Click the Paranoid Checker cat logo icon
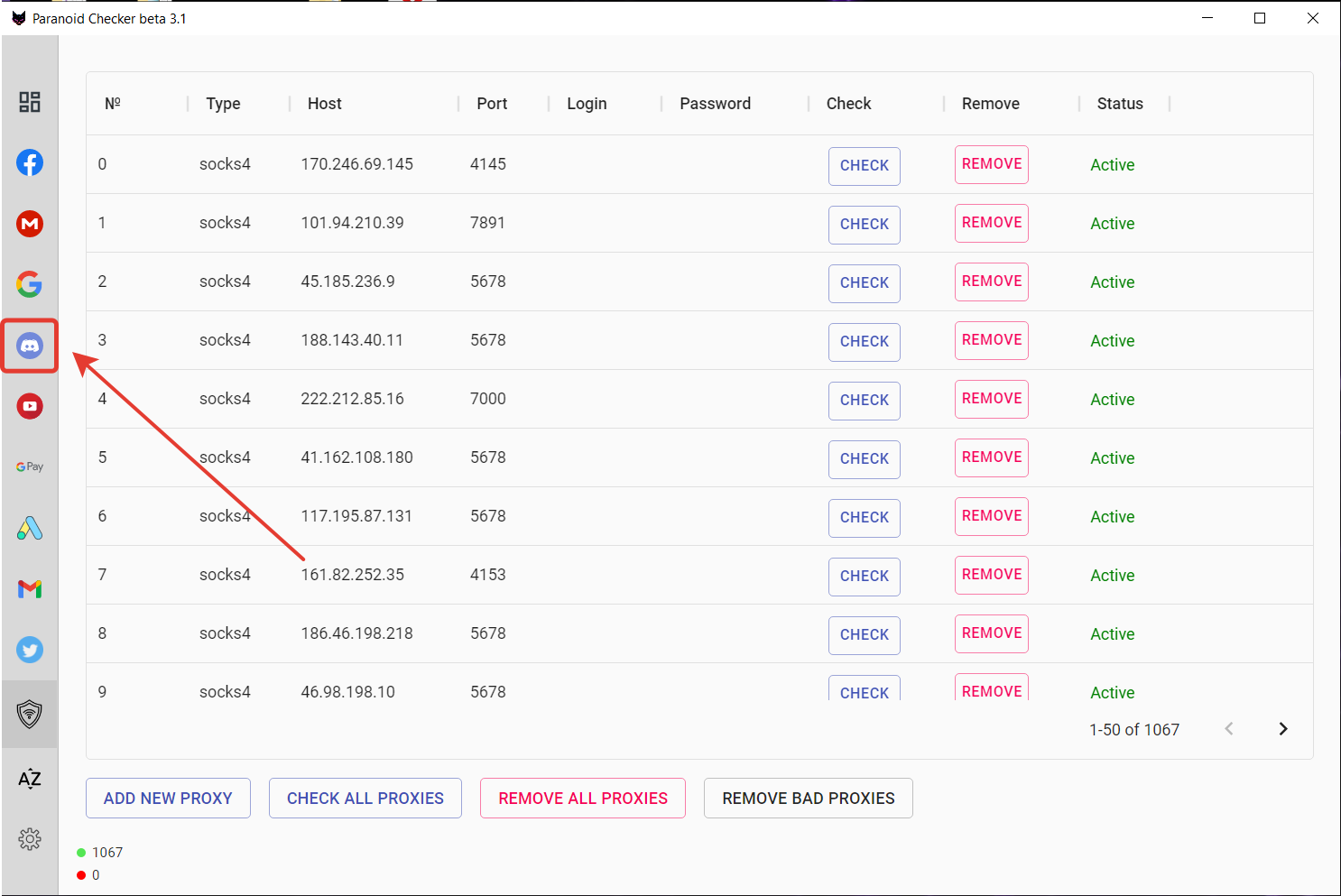 [18, 18]
